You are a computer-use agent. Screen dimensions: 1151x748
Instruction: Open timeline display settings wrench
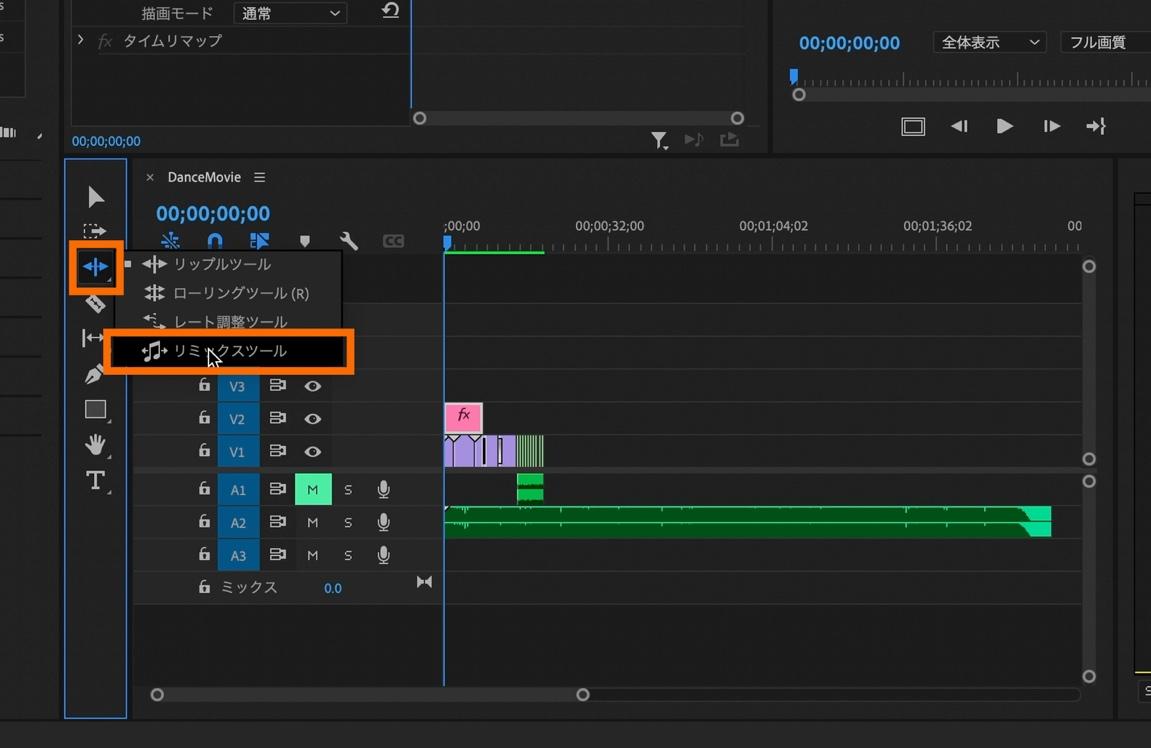click(349, 241)
